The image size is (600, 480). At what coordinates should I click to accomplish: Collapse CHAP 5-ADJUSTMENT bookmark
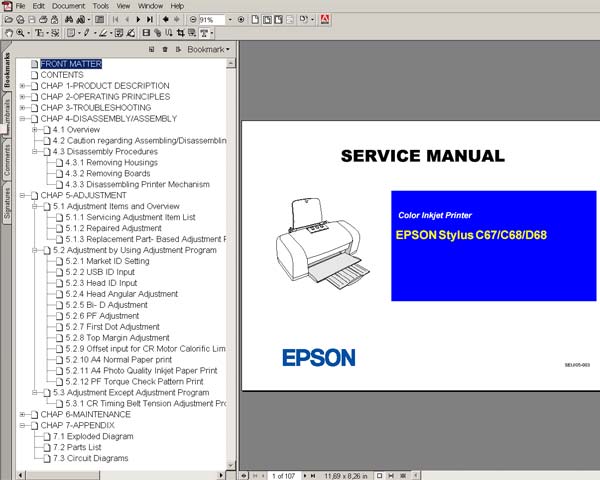22,196
